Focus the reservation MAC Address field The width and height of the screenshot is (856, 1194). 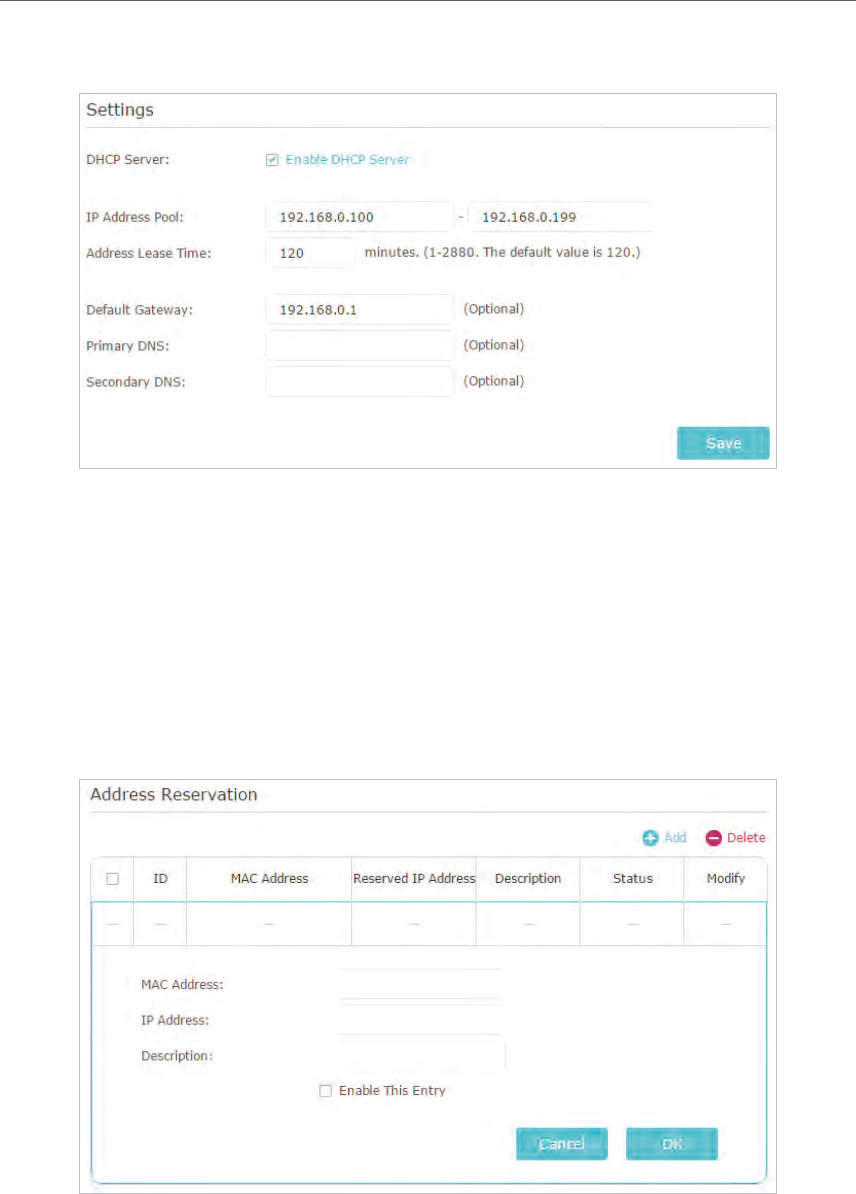tap(421, 984)
